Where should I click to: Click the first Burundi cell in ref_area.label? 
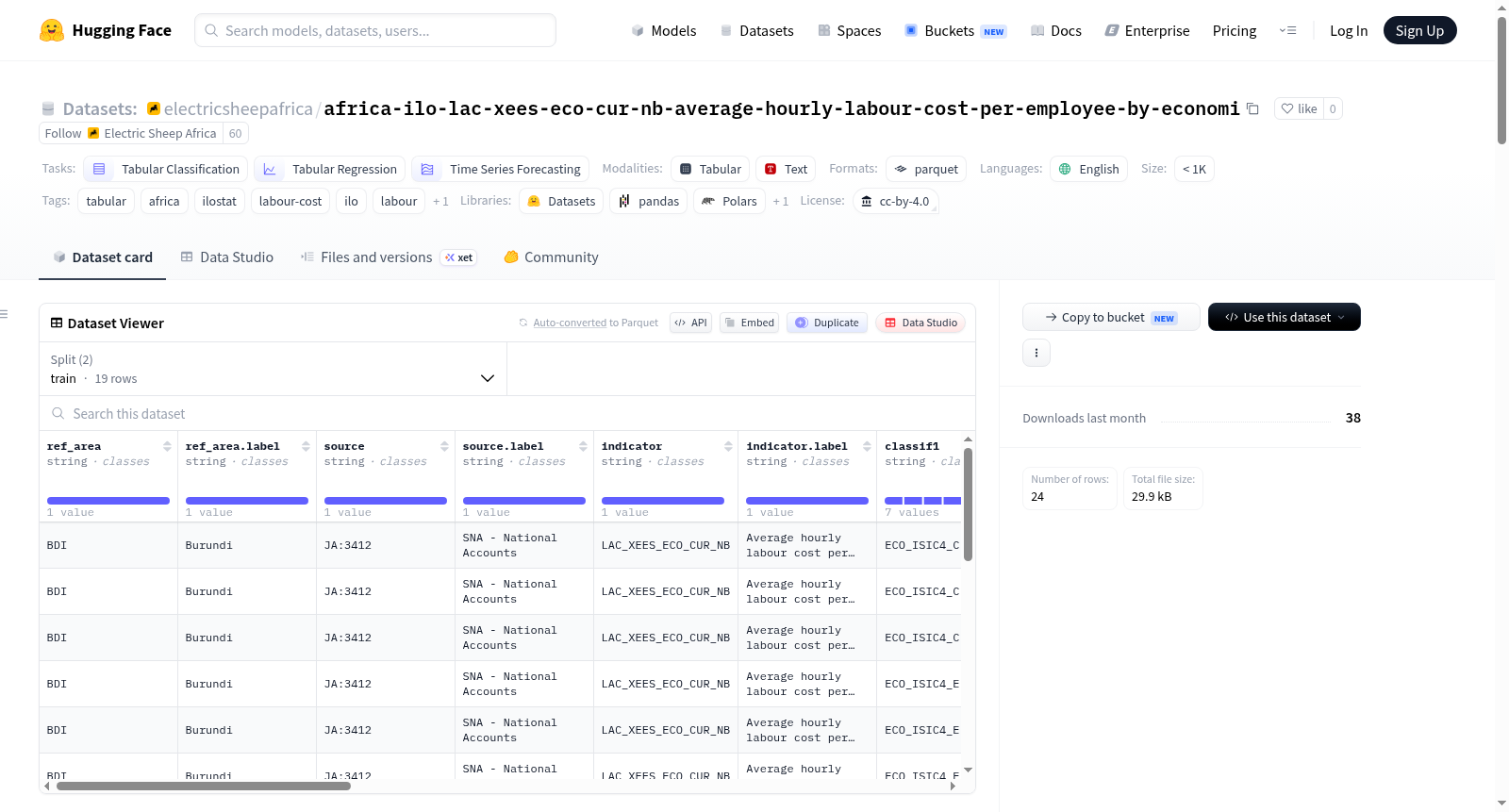(x=247, y=545)
